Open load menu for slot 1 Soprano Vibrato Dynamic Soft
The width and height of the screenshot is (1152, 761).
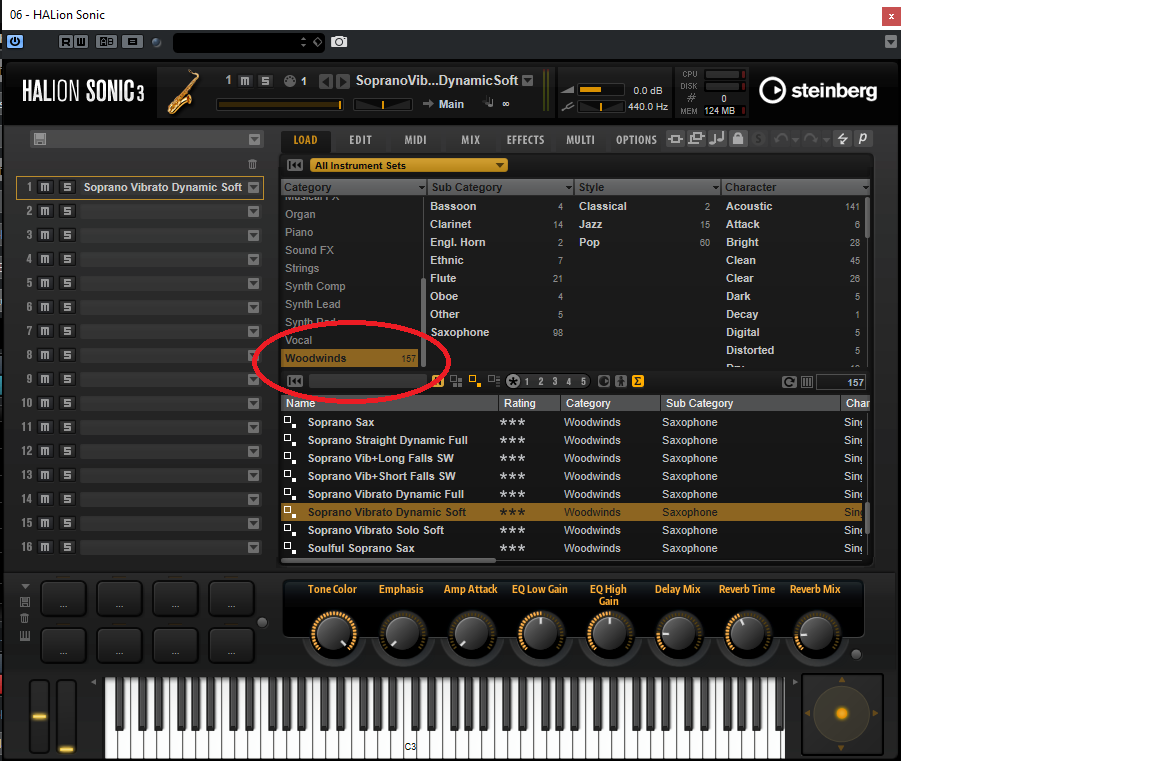coord(253,187)
